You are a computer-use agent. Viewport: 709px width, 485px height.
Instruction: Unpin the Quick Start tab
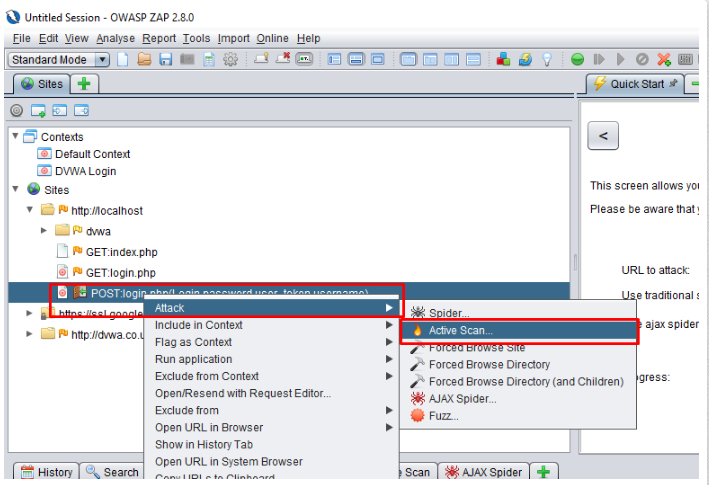click(x=673, y=83)
